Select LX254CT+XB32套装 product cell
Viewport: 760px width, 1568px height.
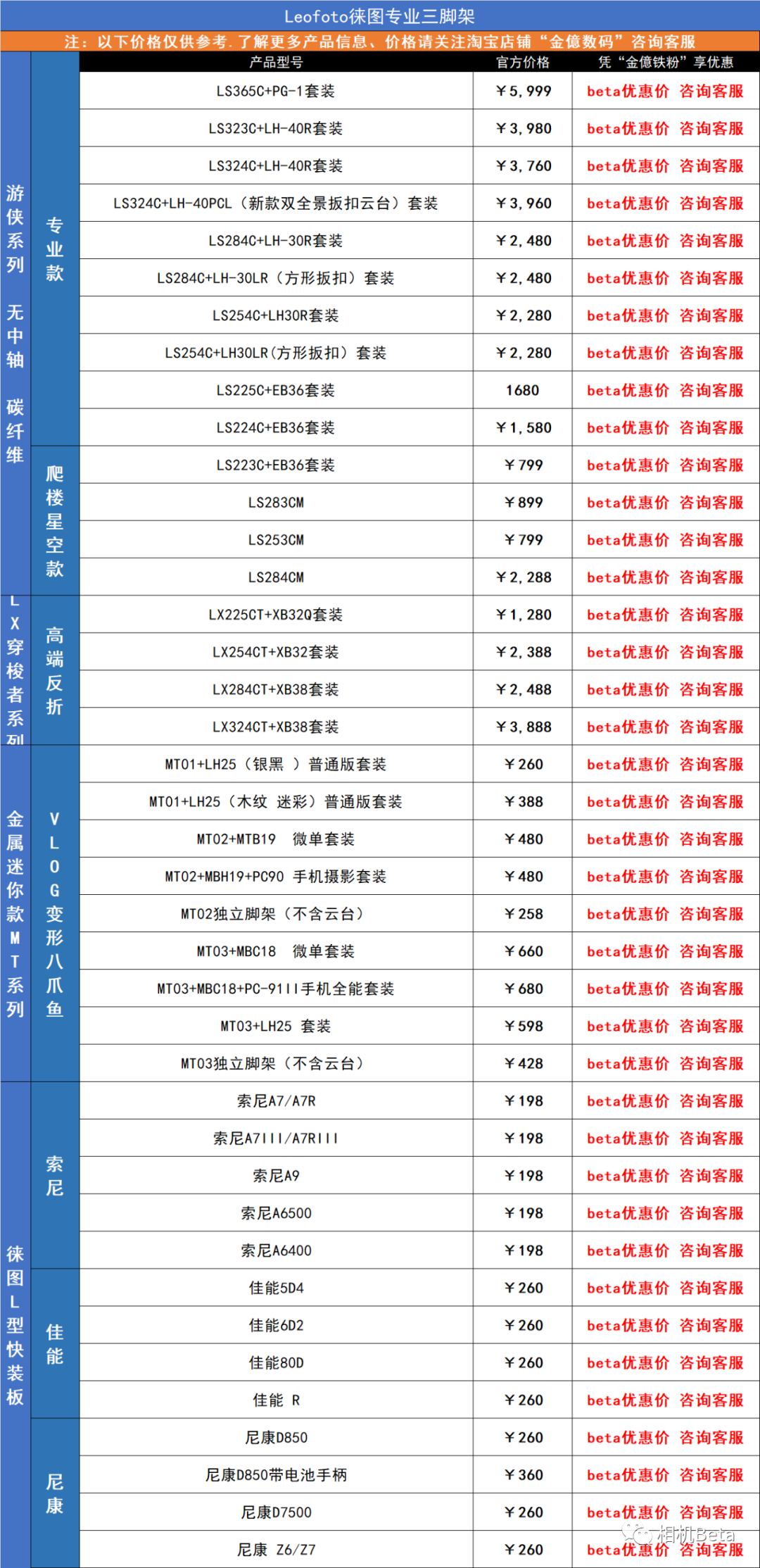tap(276, 651)
